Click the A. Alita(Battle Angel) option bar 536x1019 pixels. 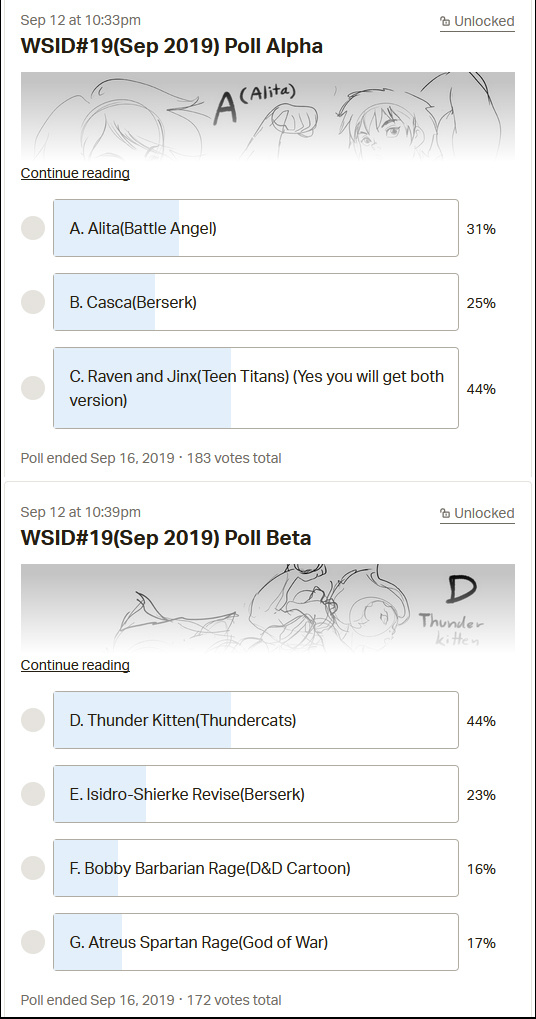256,228
